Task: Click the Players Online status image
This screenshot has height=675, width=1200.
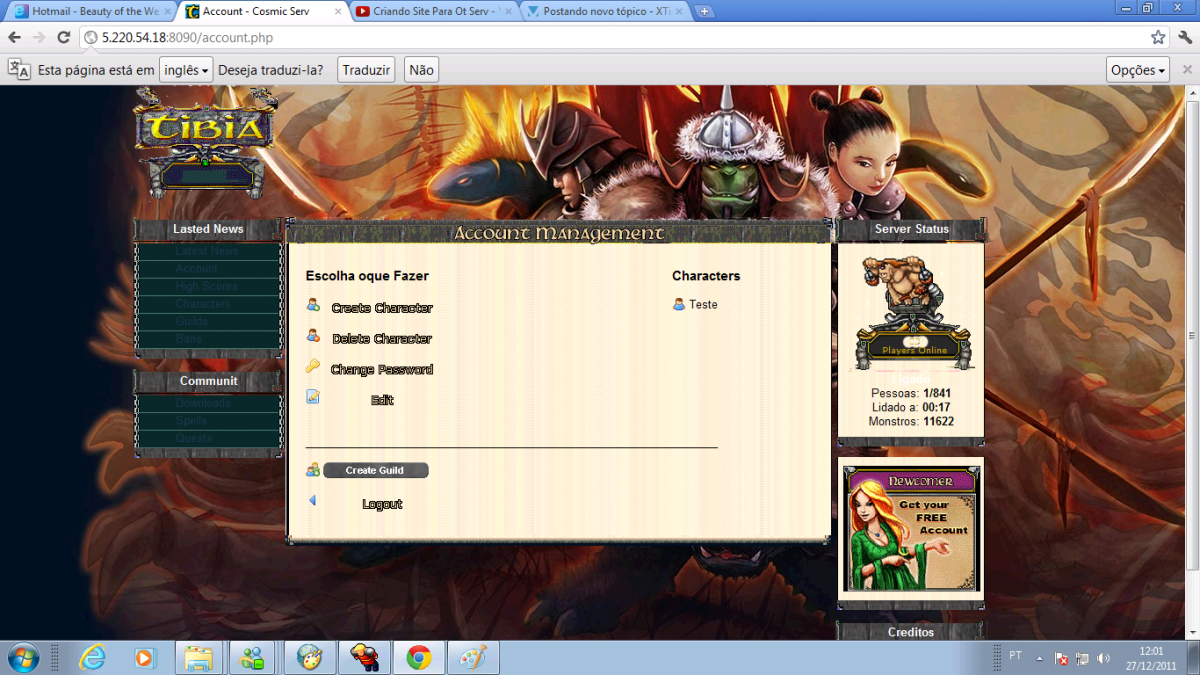Action: (913, 313)
